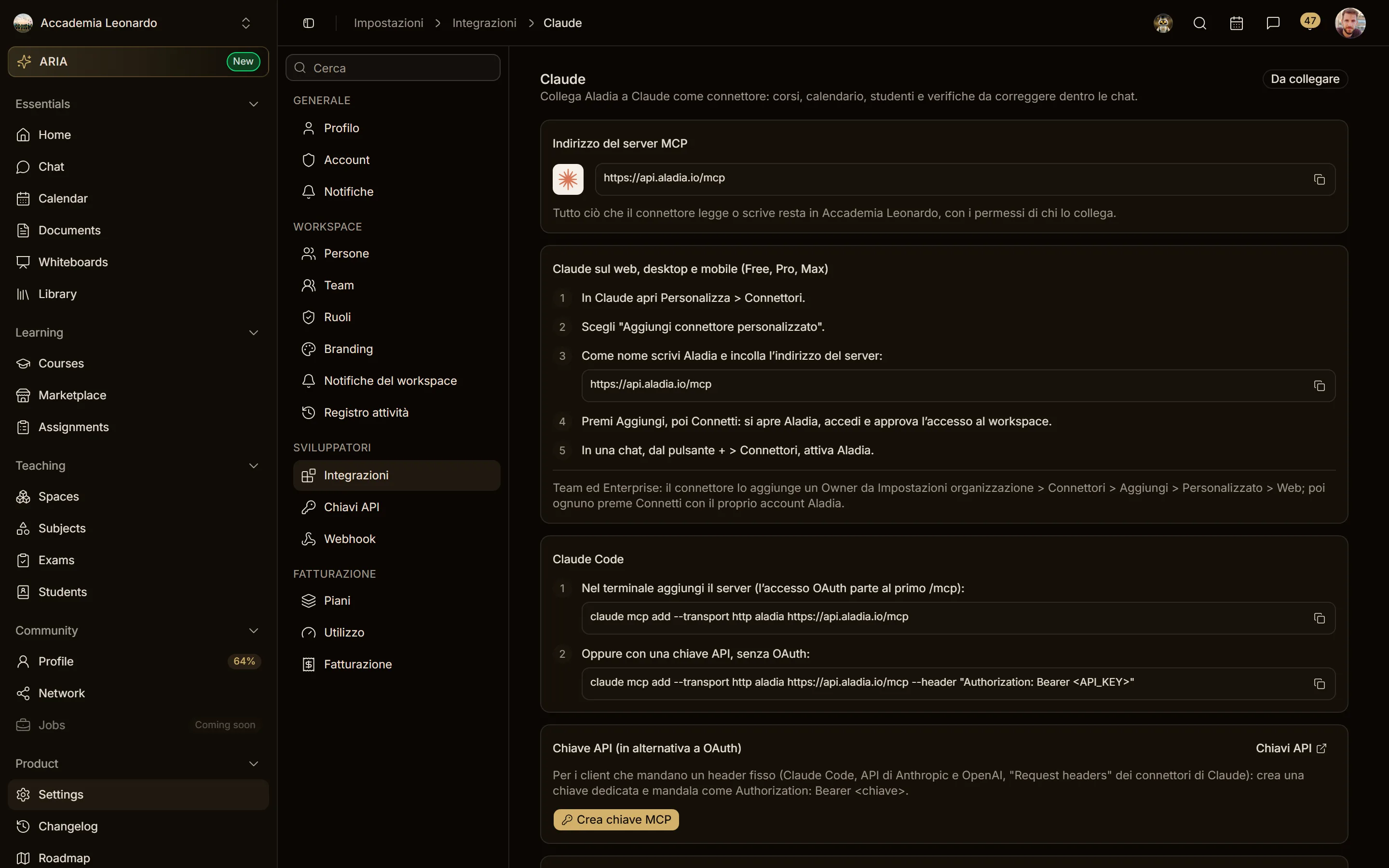The image size is (1389, 868).
Task: Copy the Bearer API_KEY command
Action: [x=1319, y=684]
